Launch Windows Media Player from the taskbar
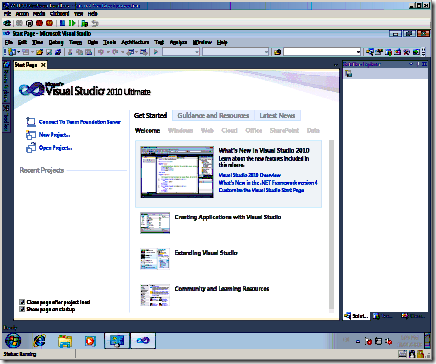 (x=90, y=341)
